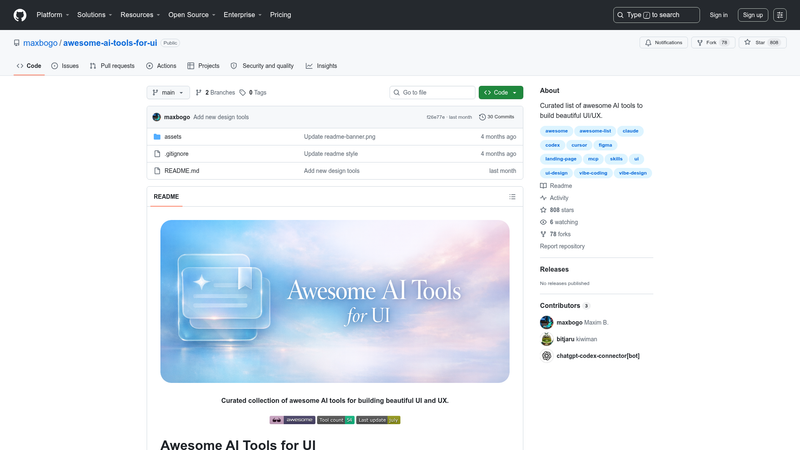800x450 pixels.
Task: Expand the Solutions menu
Action: [94, 15]
